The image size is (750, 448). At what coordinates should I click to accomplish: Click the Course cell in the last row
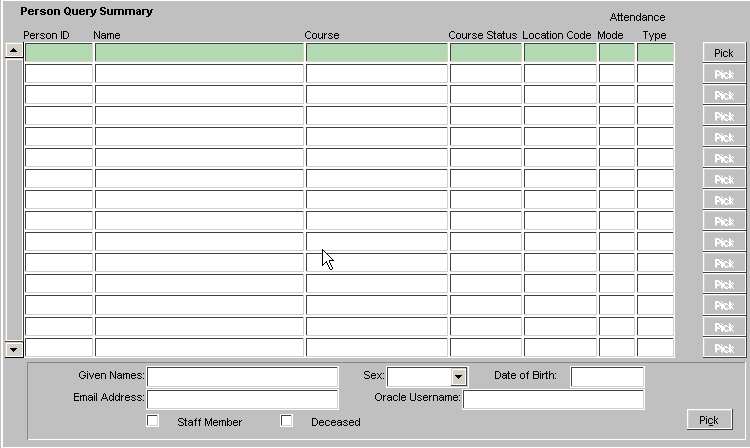[376, 348]
